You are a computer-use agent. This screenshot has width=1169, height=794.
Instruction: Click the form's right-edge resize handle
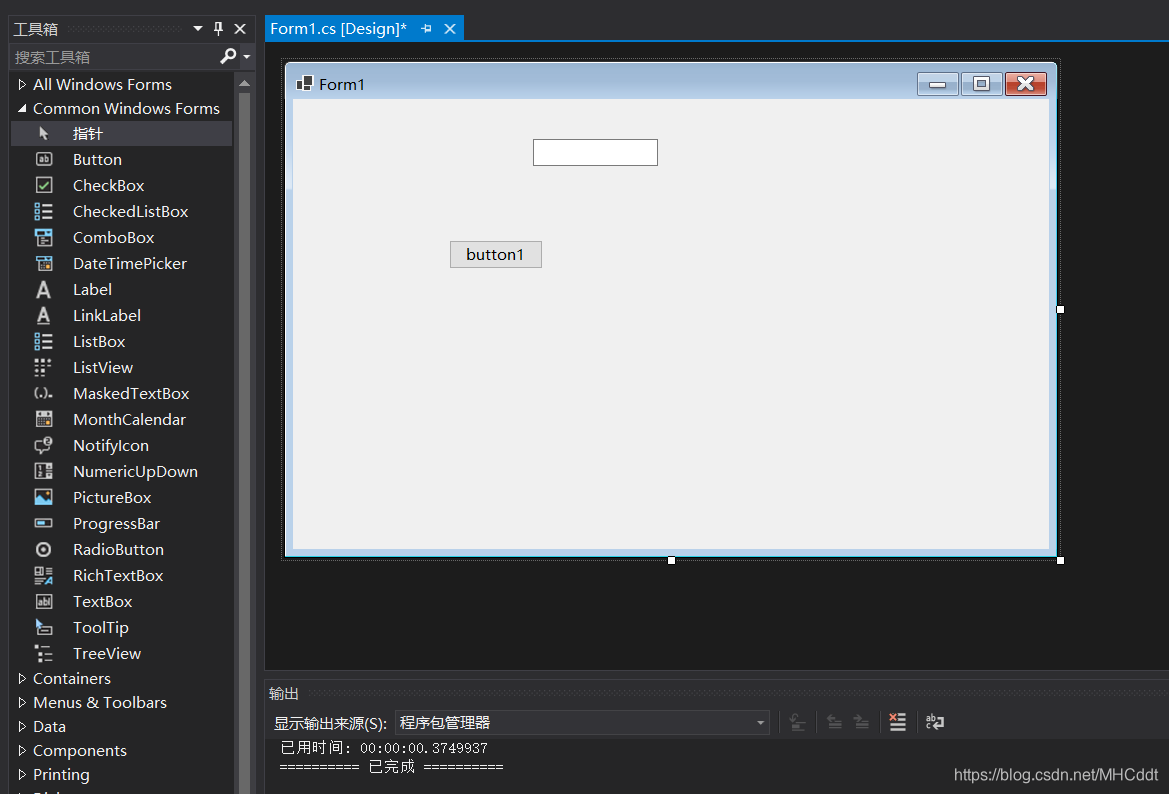click(x=1060, y=309)
